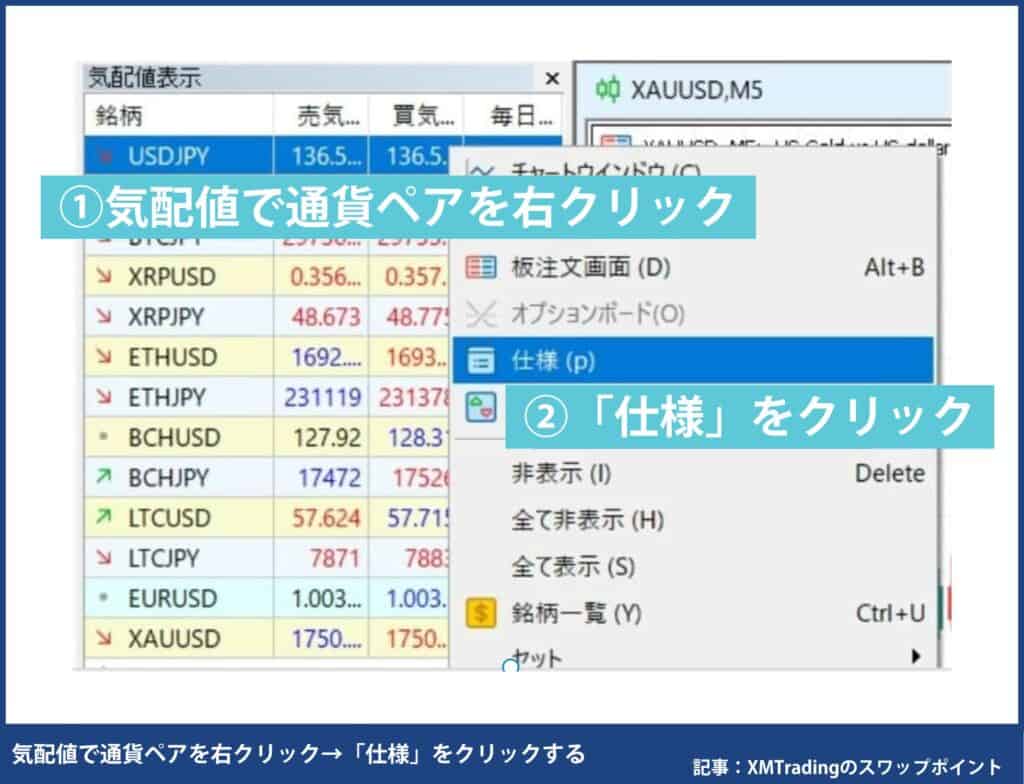
Task: Click the up-arrow icon beside LTCUSD
Action: click(104, 517)
